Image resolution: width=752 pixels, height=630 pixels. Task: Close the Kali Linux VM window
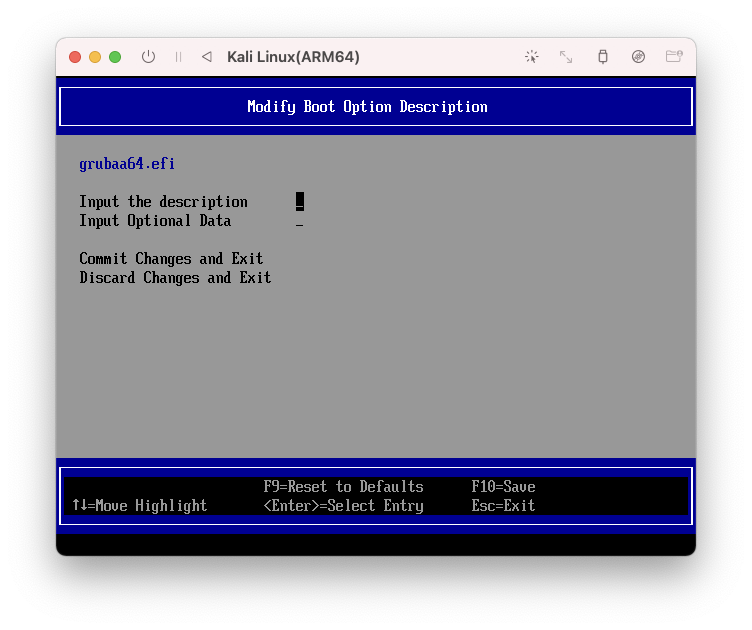tap(75, 57)
